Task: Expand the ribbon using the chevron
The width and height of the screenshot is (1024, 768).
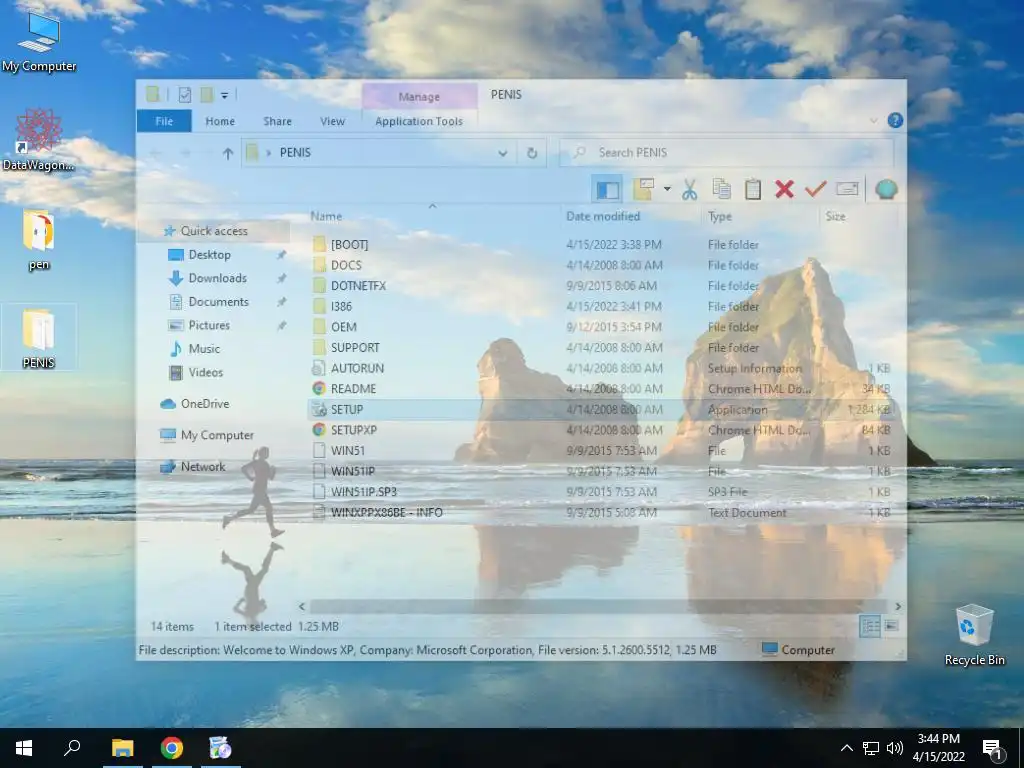Action: click(873, 121)
